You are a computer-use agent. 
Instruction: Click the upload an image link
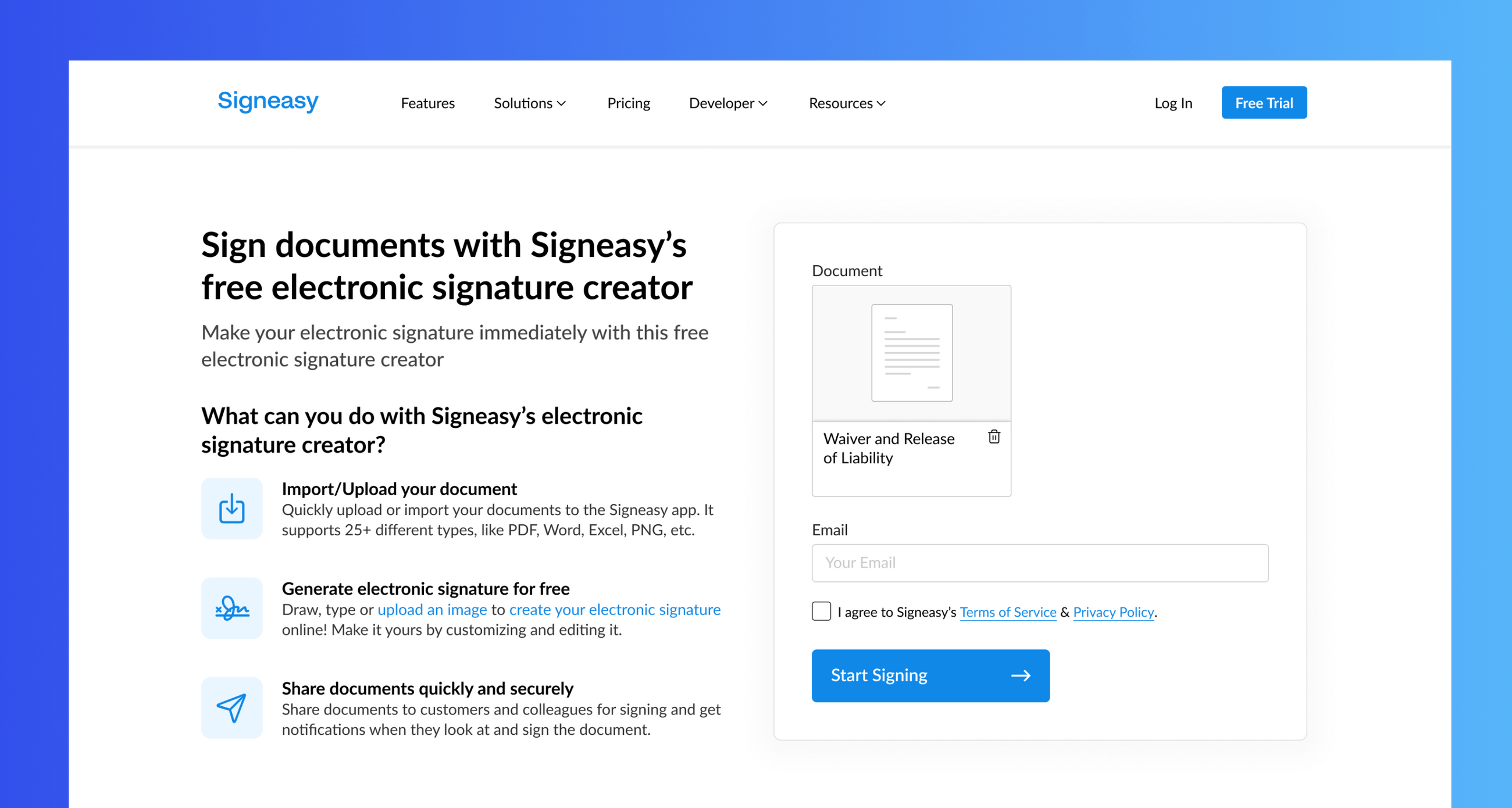[x=432, y=609]
